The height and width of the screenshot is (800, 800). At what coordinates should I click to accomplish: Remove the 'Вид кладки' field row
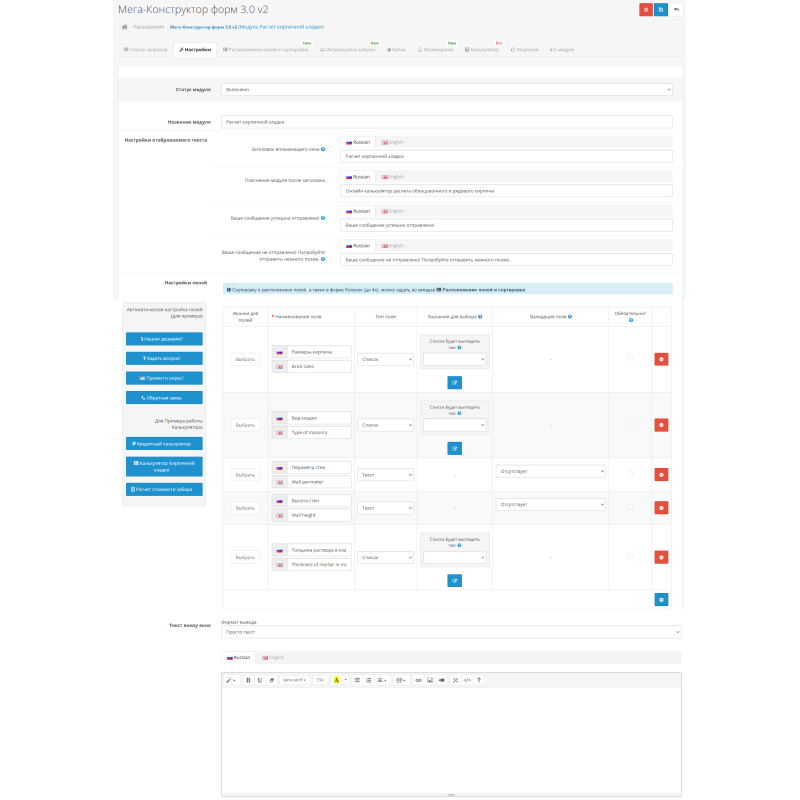click(661, 425)
